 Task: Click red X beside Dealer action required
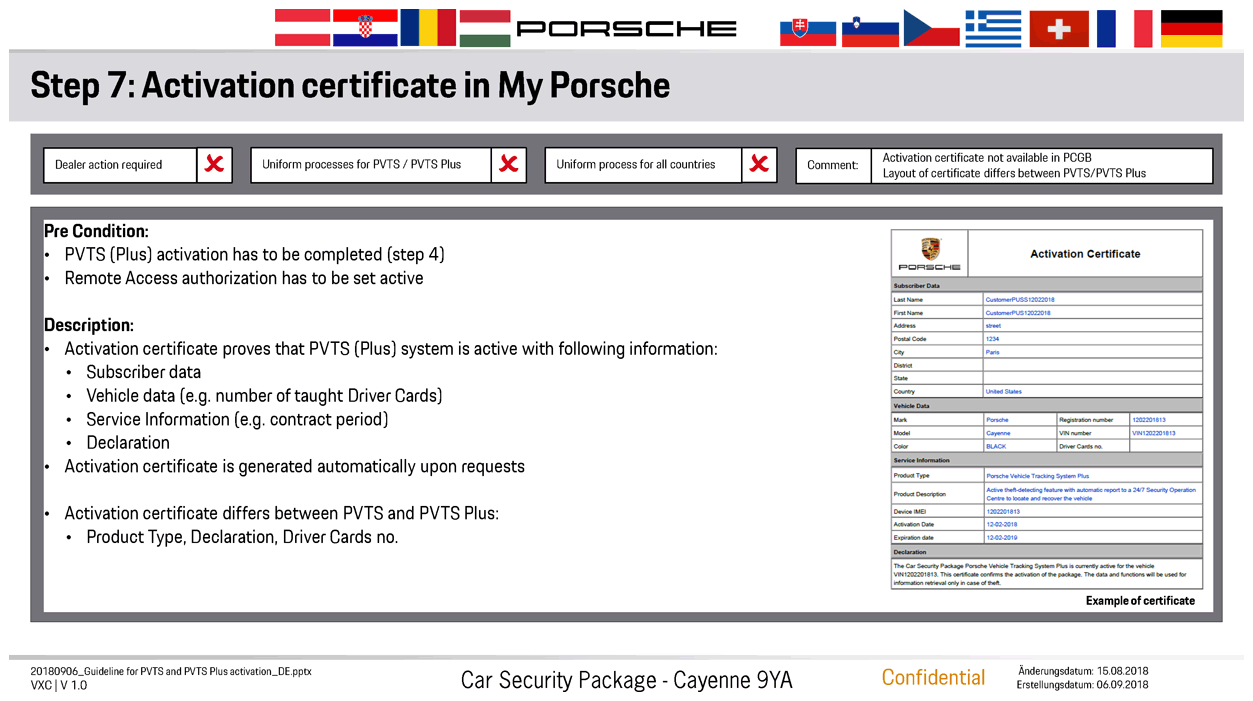pos(214,164)
